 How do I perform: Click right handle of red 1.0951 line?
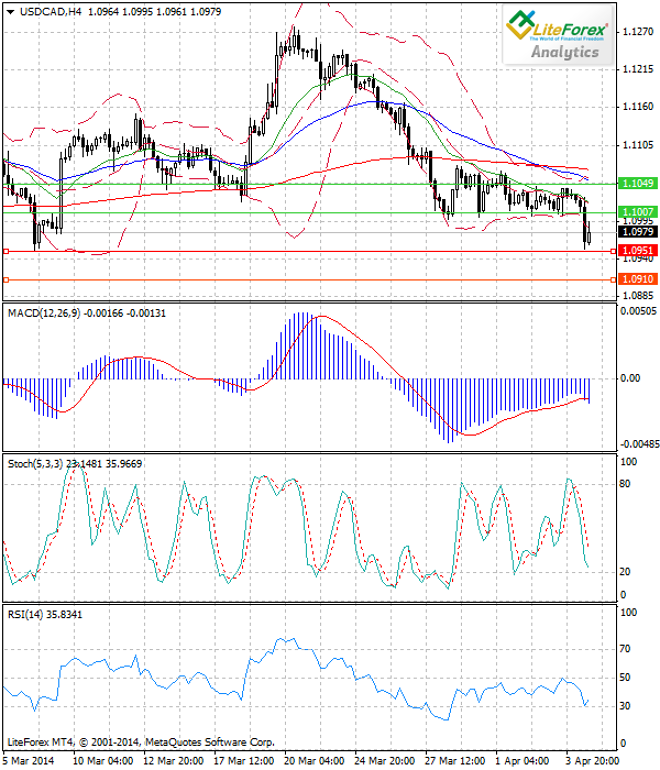click(x=613, y=251)
